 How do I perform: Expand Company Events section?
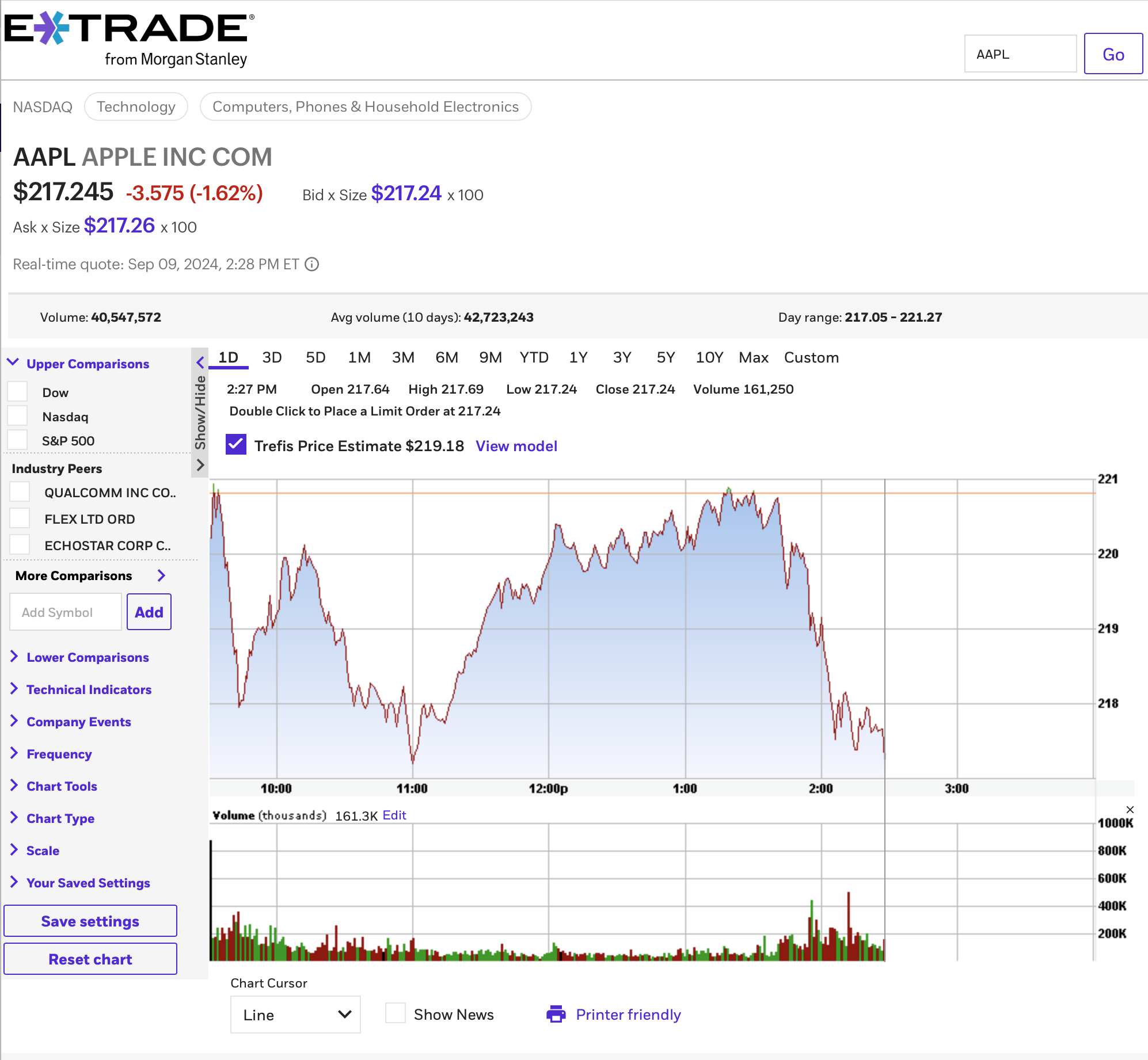[x=70, y=722]
